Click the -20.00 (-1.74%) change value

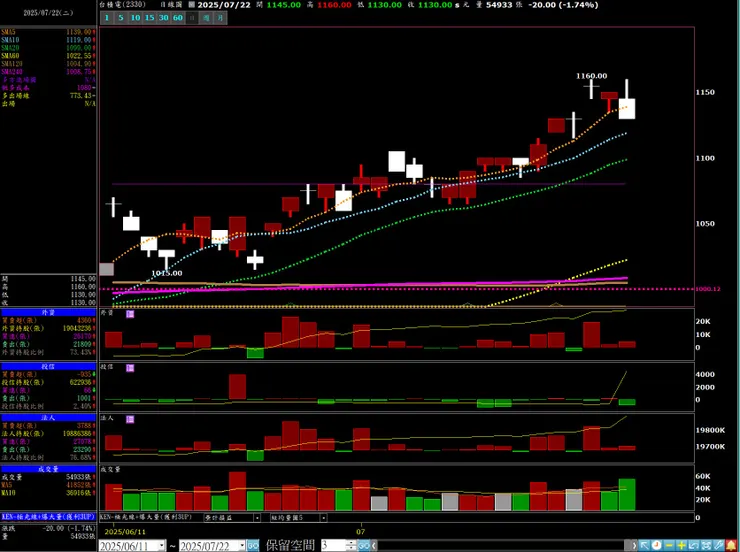563,5
